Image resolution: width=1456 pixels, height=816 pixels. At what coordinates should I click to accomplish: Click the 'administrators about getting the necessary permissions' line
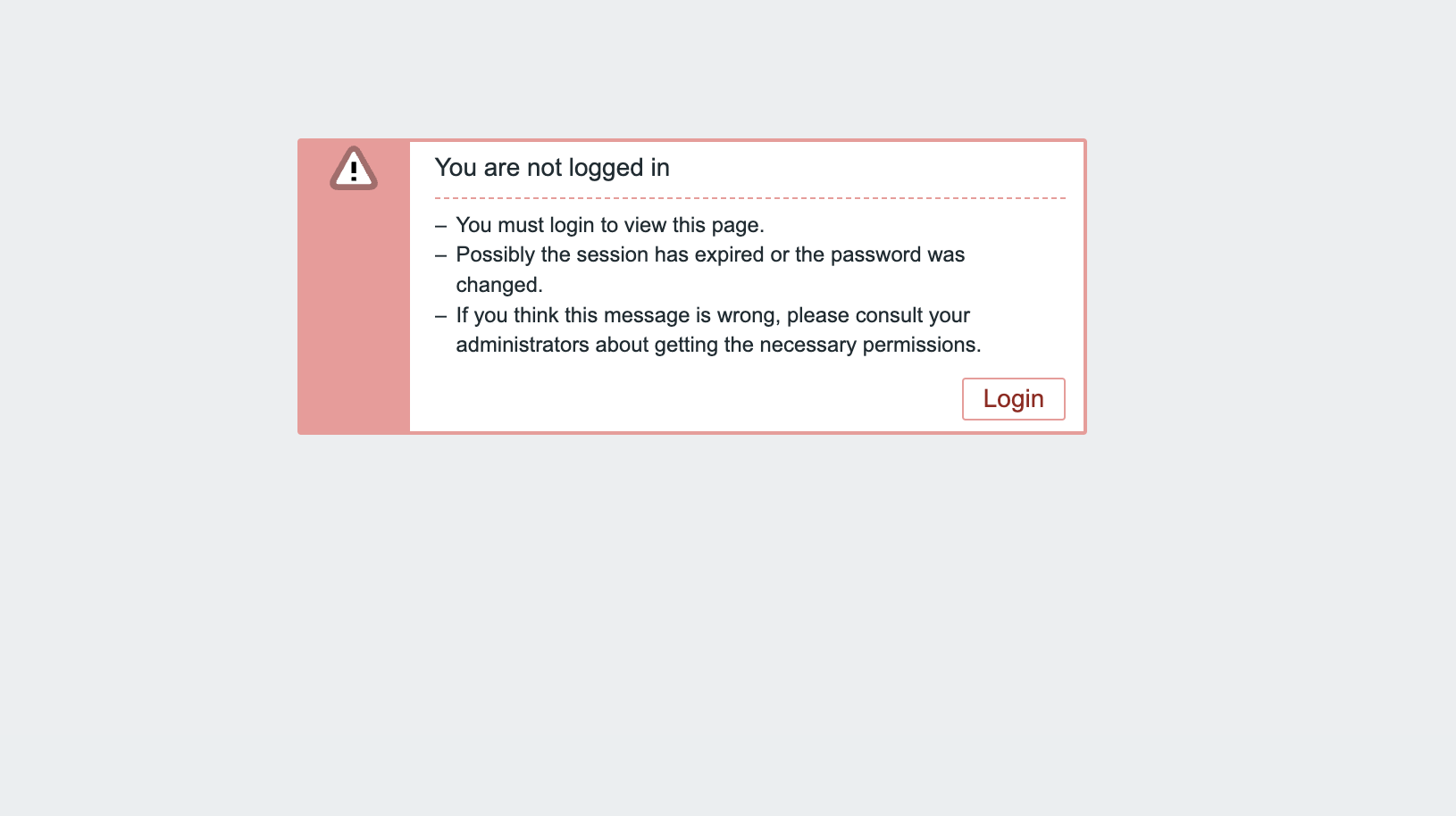[718, 345]
